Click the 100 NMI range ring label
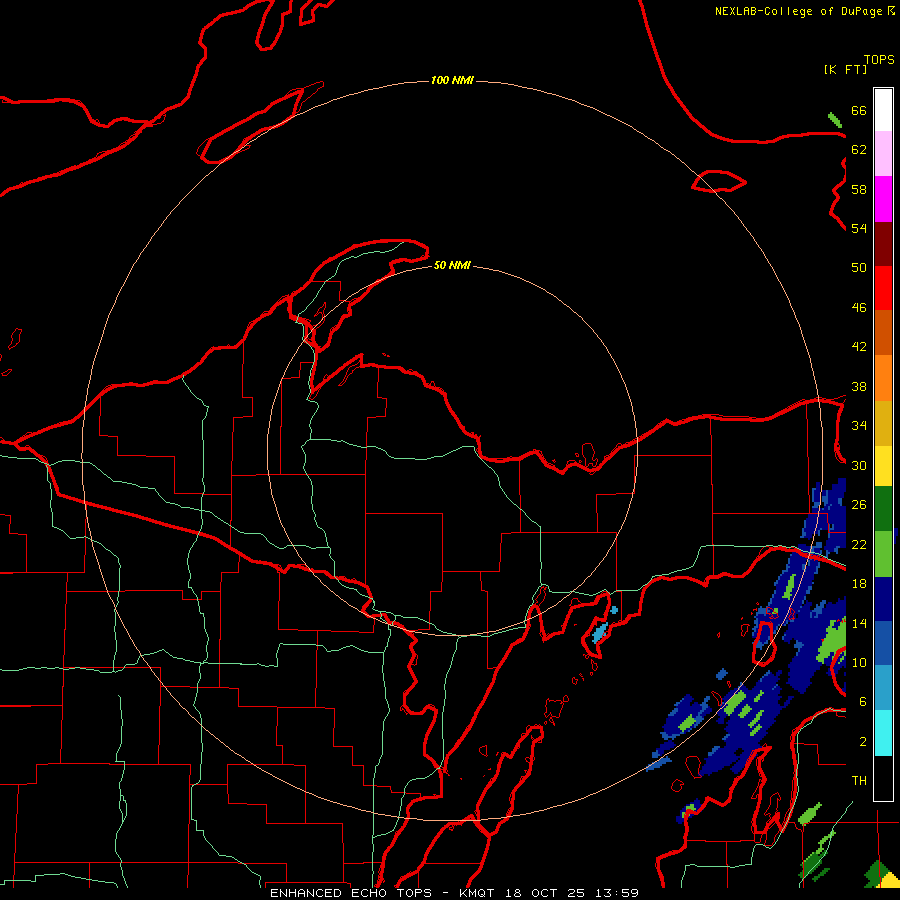Viewport: 900px width, 900px height. (452, 80)
